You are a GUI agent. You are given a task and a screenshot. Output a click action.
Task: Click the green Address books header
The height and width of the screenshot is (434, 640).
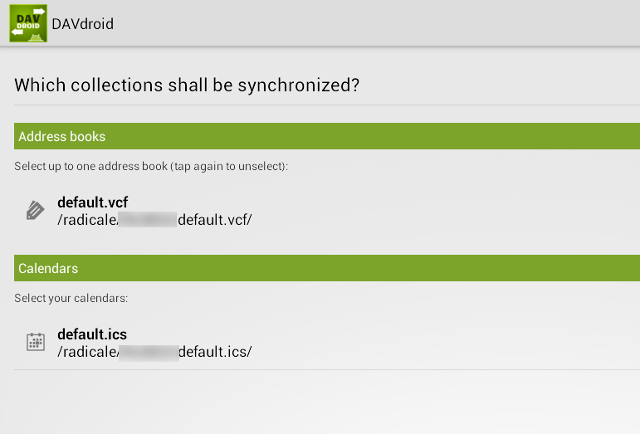click(327, 136)
